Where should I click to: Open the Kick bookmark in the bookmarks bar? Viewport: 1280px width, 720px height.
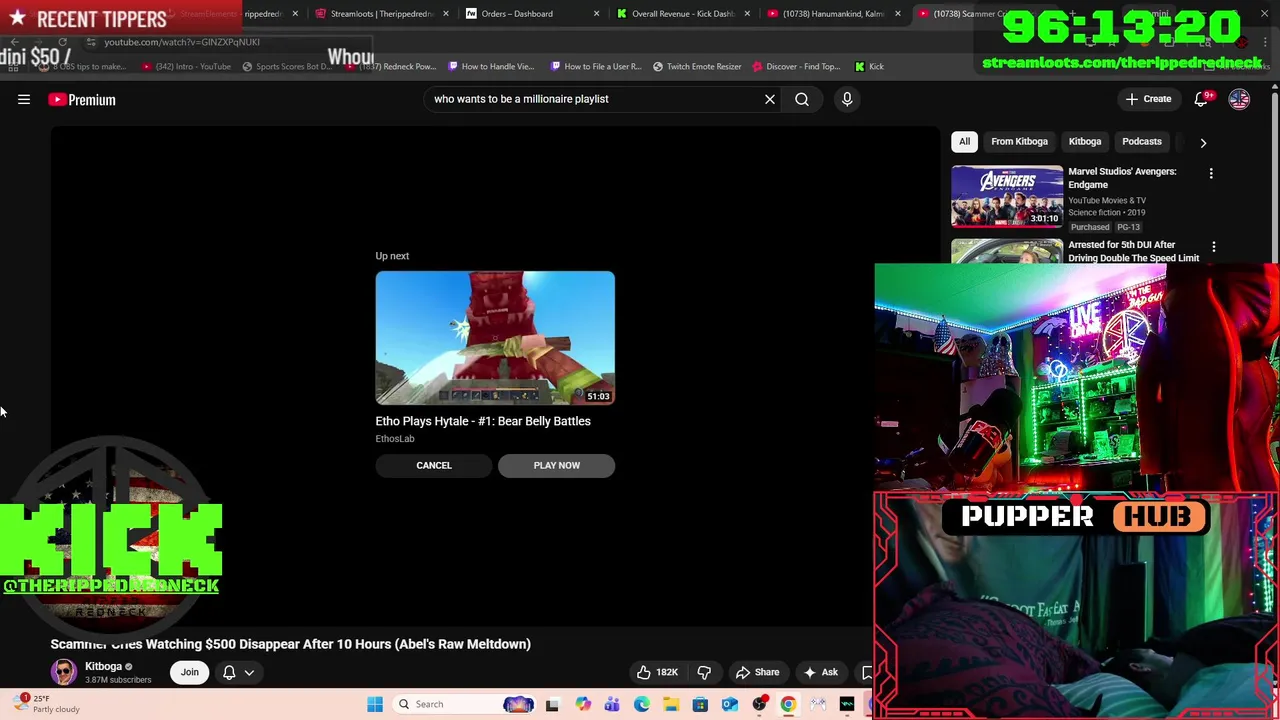[869, 66]
